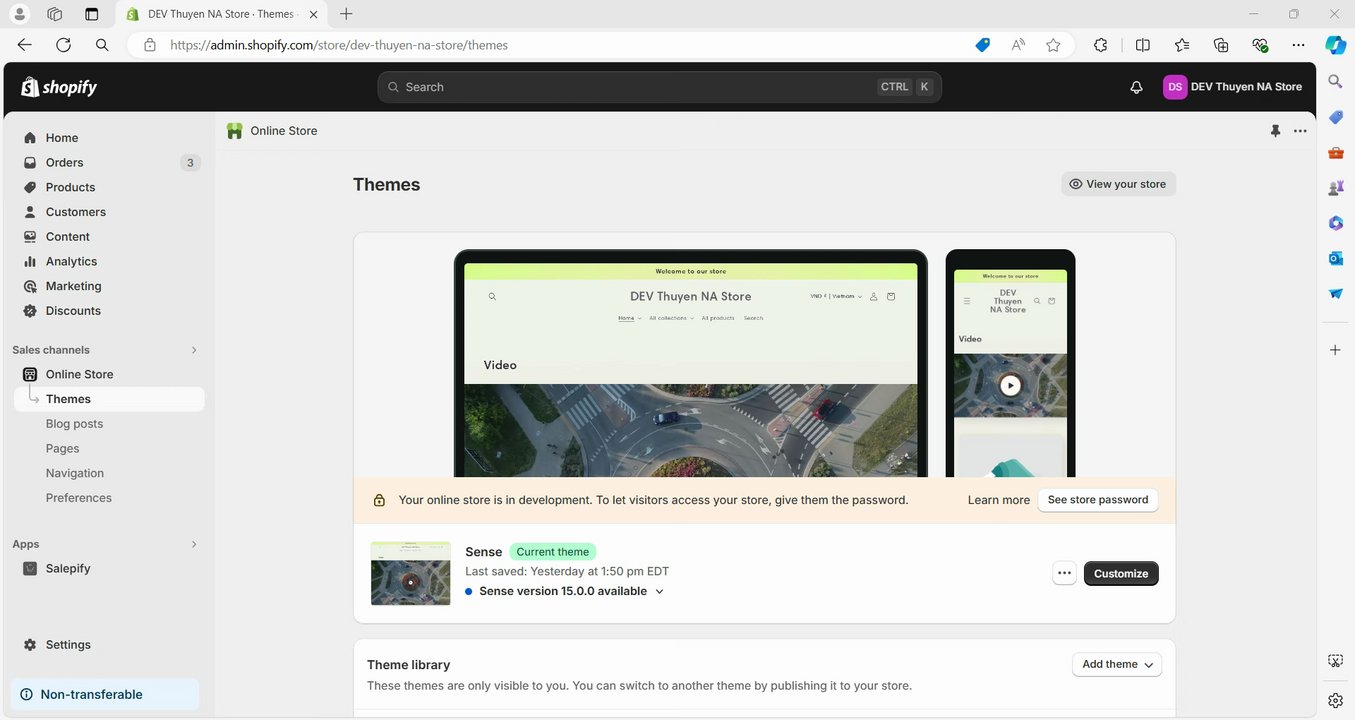Open the browser Favorites list icon

point(1182,45)
